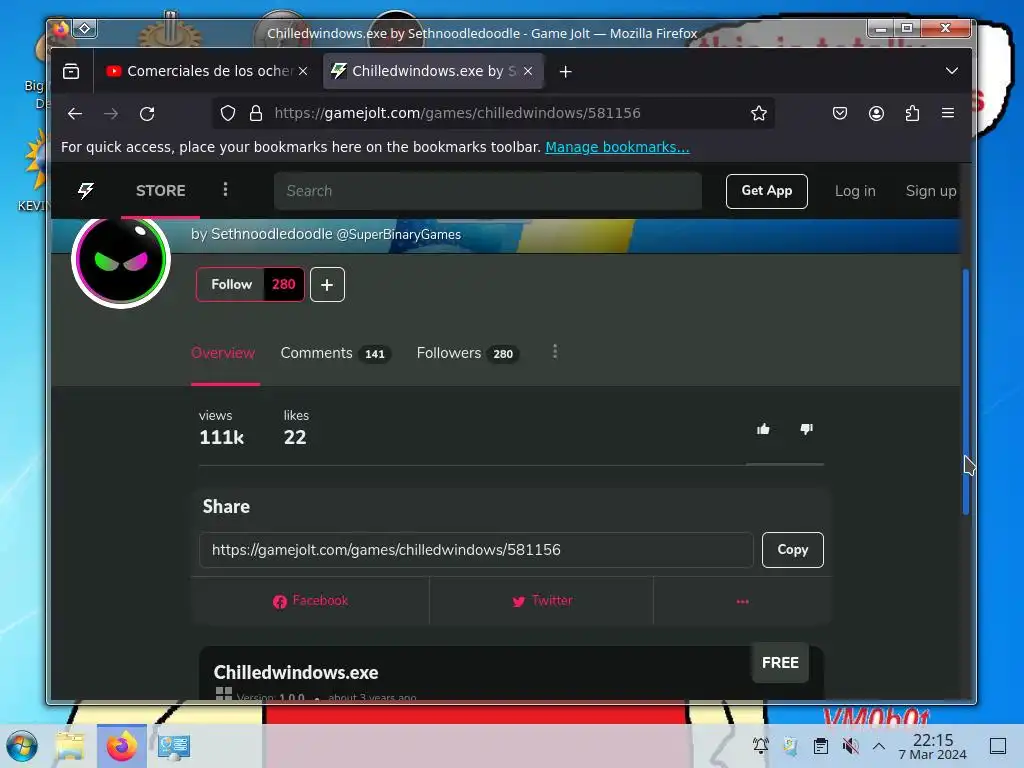1024x768 pixels.
Task: Reload the Game Jolt page
Action: coord(147,114)
